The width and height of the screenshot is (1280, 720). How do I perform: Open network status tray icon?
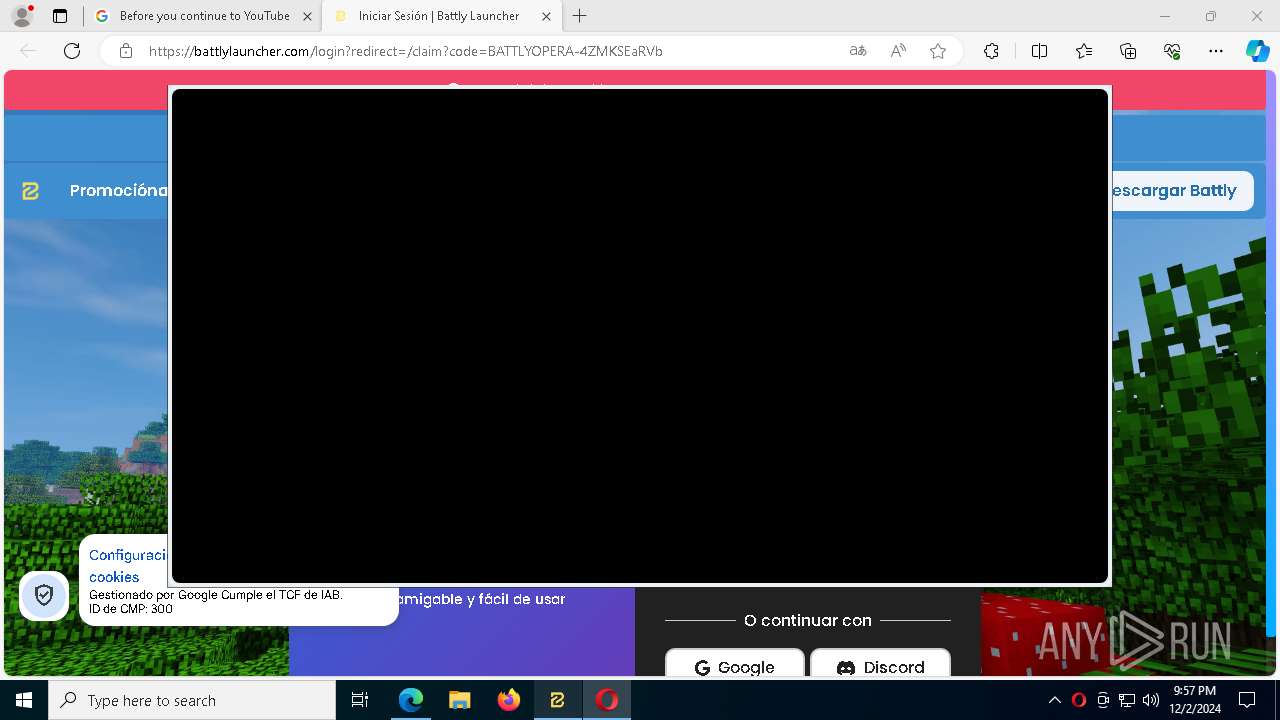[x=1127, y=700]
